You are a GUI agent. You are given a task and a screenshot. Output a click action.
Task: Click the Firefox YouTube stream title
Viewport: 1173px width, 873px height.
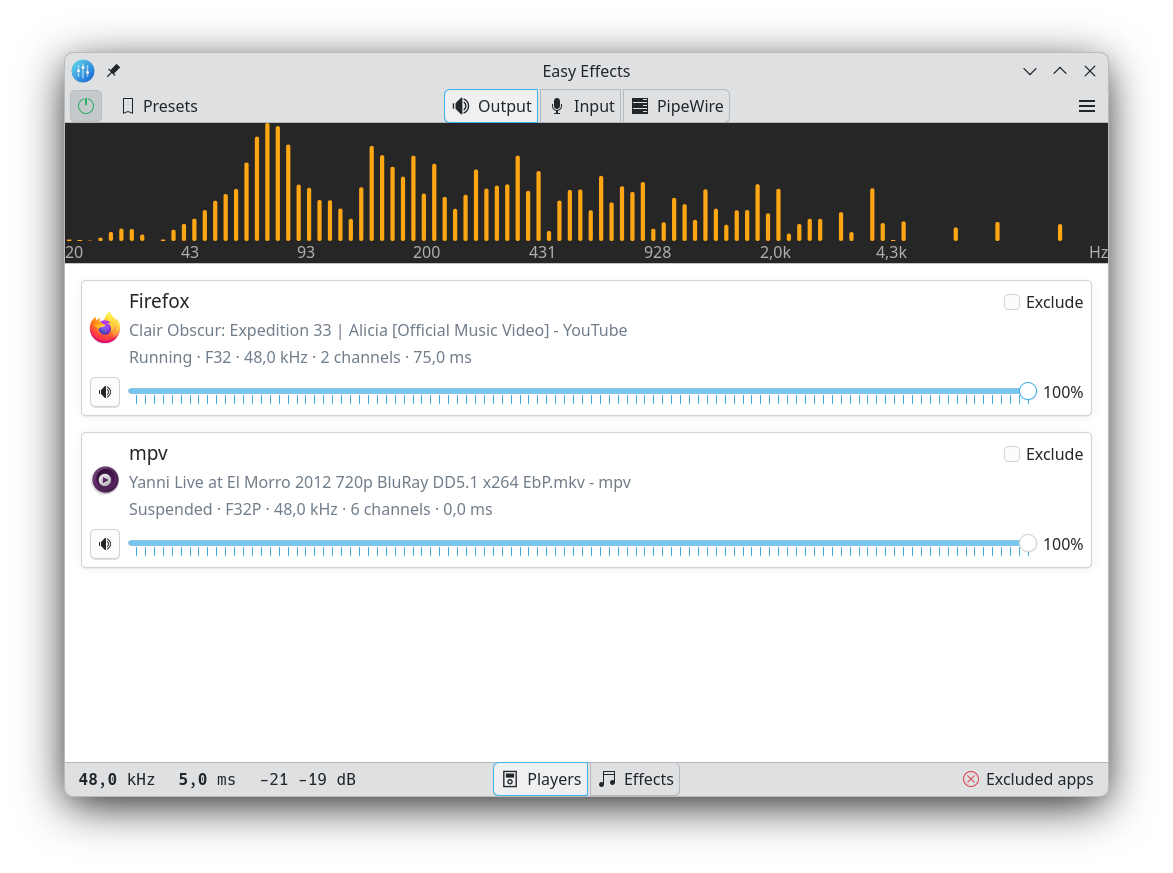click(x=378, y=331)
